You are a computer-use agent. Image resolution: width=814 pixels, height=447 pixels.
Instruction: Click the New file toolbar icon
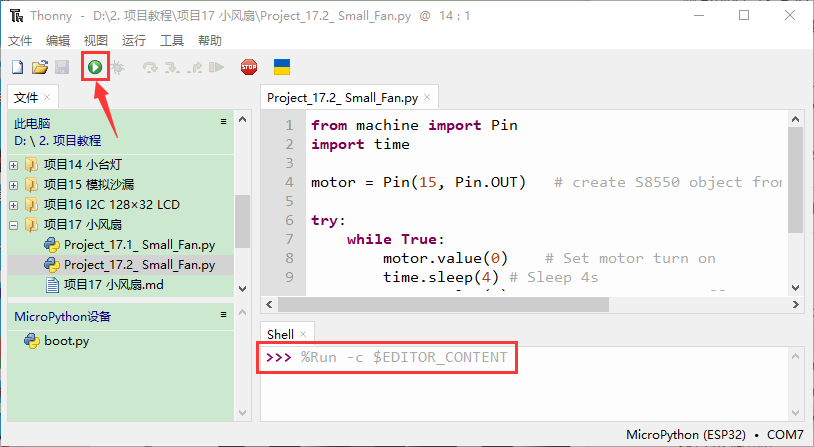[x=17, y=67]
